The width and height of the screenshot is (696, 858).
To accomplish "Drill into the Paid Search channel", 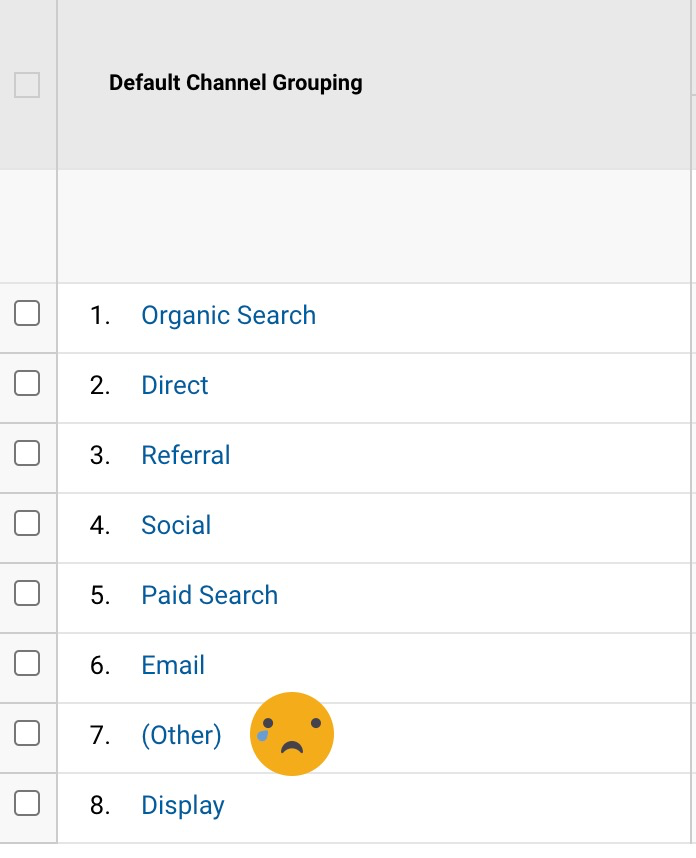I will point(209,595).
